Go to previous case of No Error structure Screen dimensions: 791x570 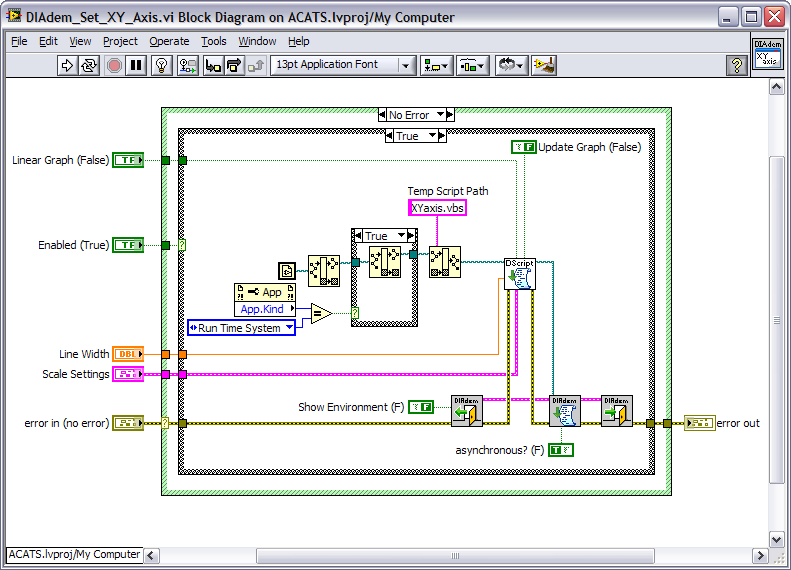pyautogui.click(x=382, y=115)
